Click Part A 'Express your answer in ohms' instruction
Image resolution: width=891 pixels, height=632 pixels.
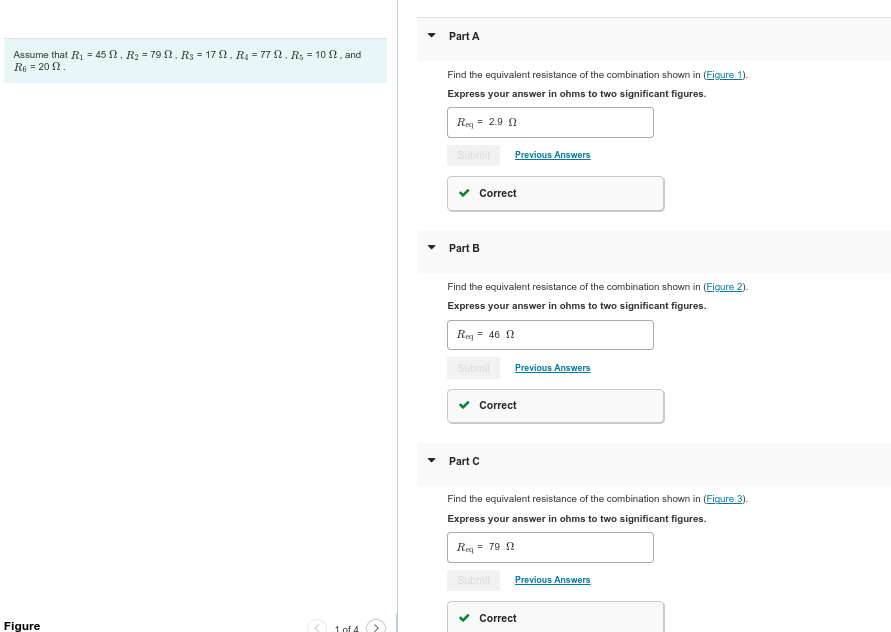(x=577, y=94)
